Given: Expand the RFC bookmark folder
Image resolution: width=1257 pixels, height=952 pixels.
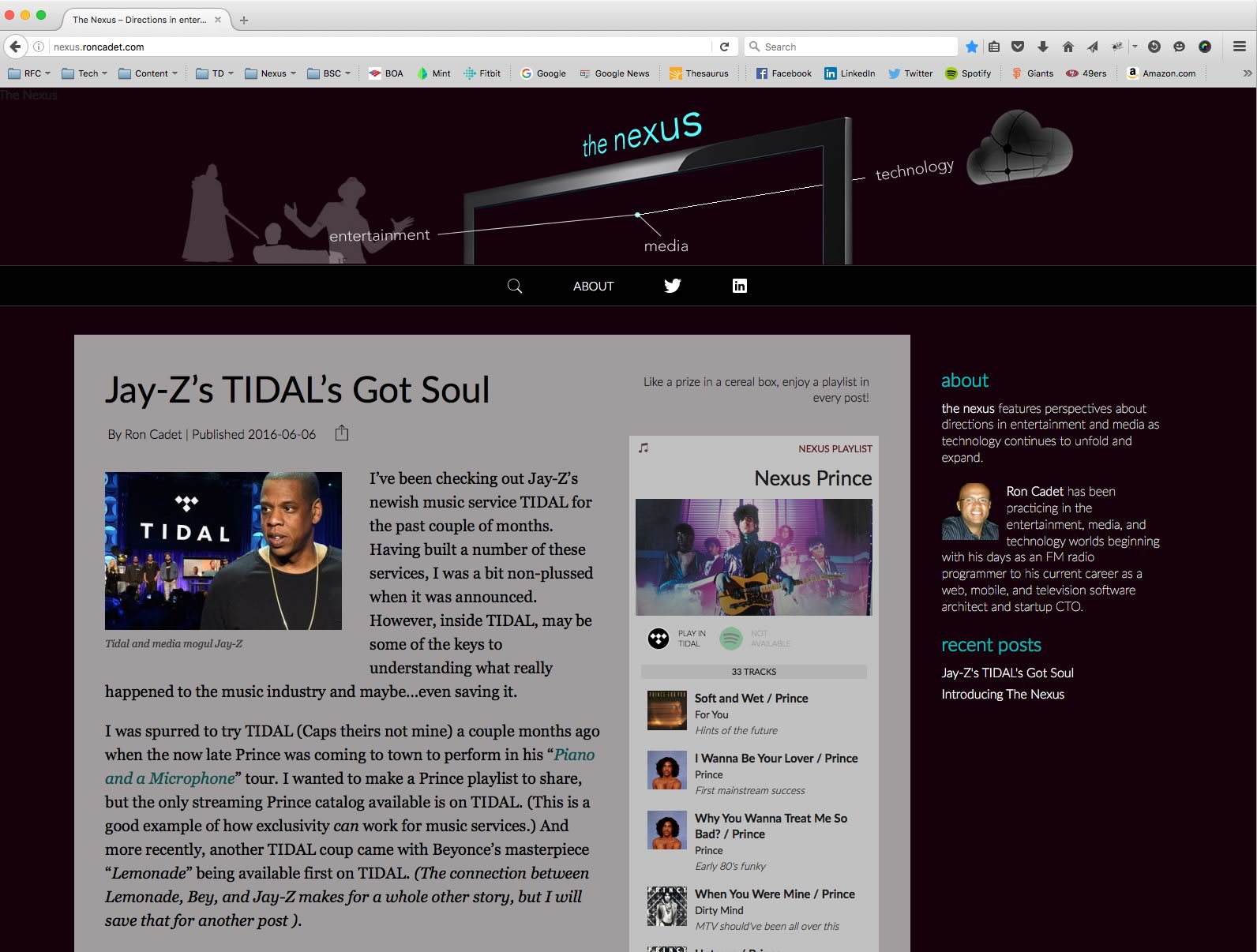Looking at the screenshot, I should pos(29,73).
